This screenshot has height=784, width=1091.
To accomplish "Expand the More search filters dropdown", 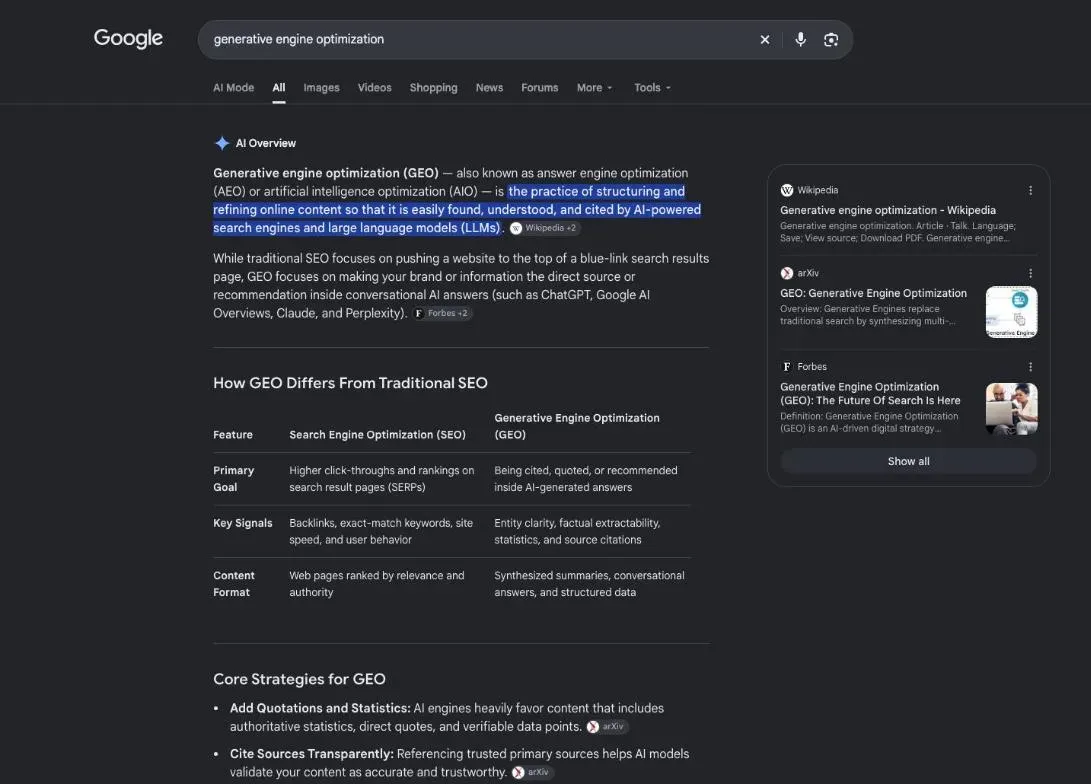I will click(x=594, y=88).
